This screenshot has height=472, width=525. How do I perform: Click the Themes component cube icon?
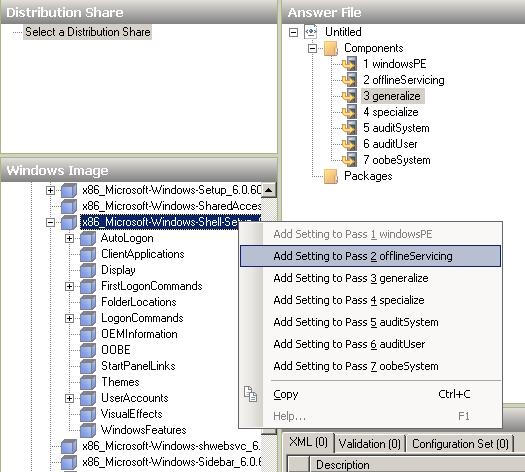tap(88, 382)
